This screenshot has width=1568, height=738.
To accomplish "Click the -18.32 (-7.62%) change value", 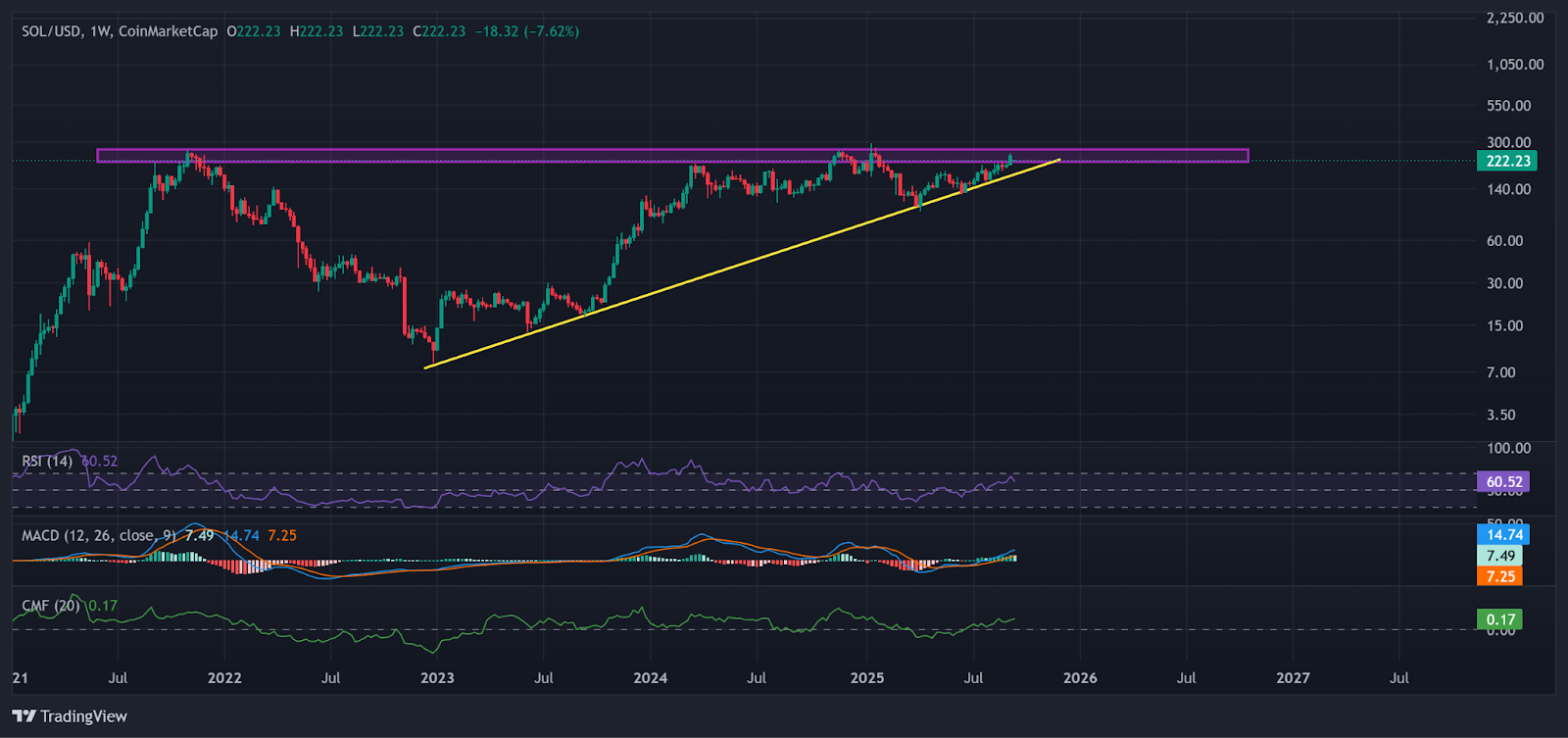I will coord(526,31).
